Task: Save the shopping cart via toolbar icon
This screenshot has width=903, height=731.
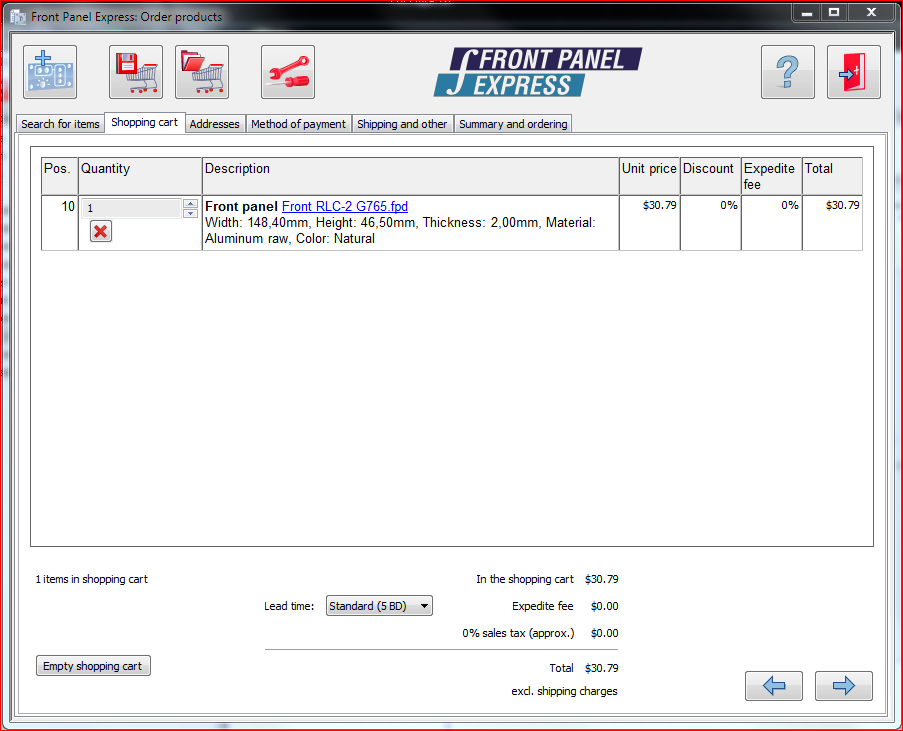Action: click(x=136, y=72)
